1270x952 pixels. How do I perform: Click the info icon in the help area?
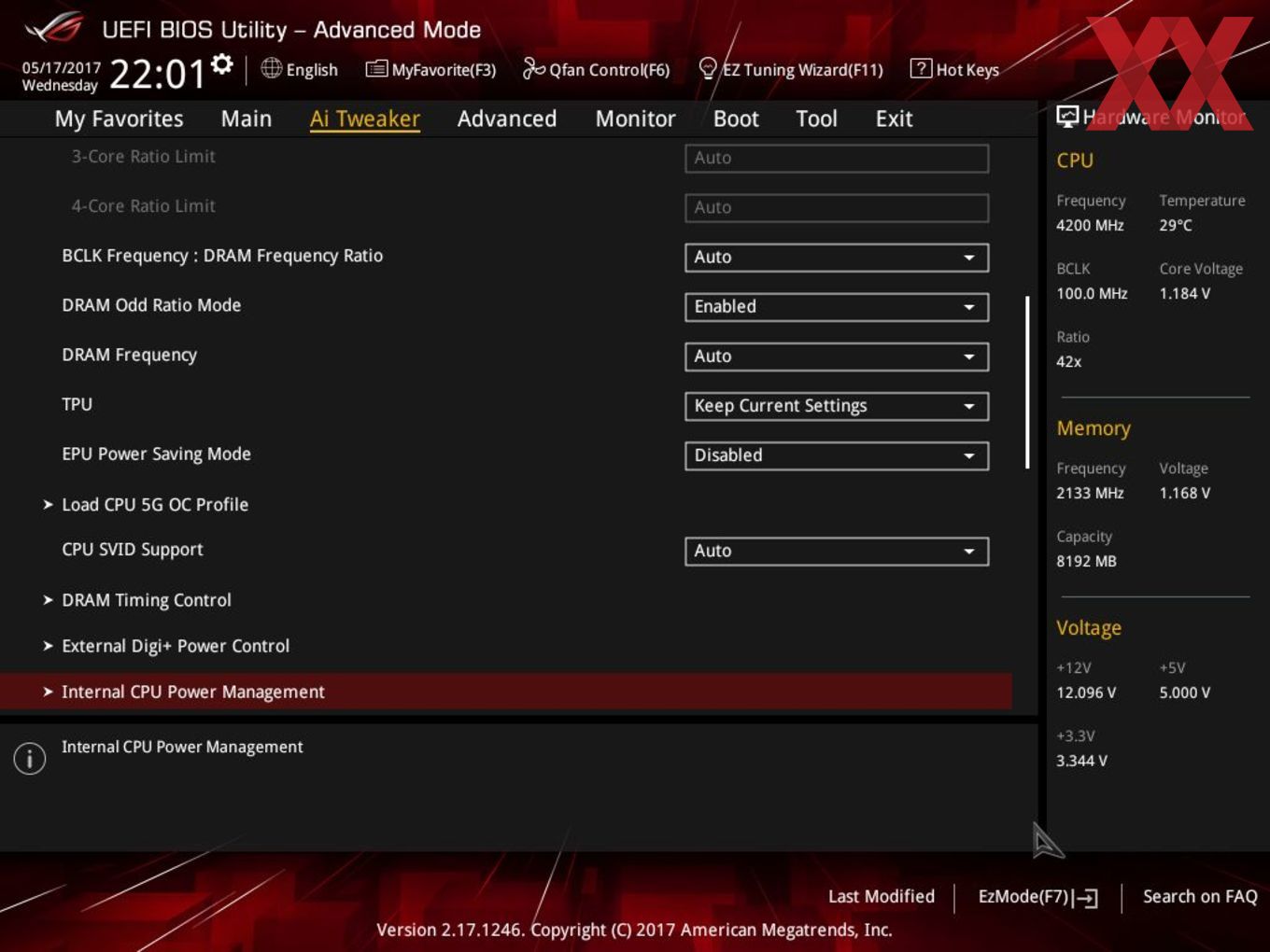tap(30, 758)
